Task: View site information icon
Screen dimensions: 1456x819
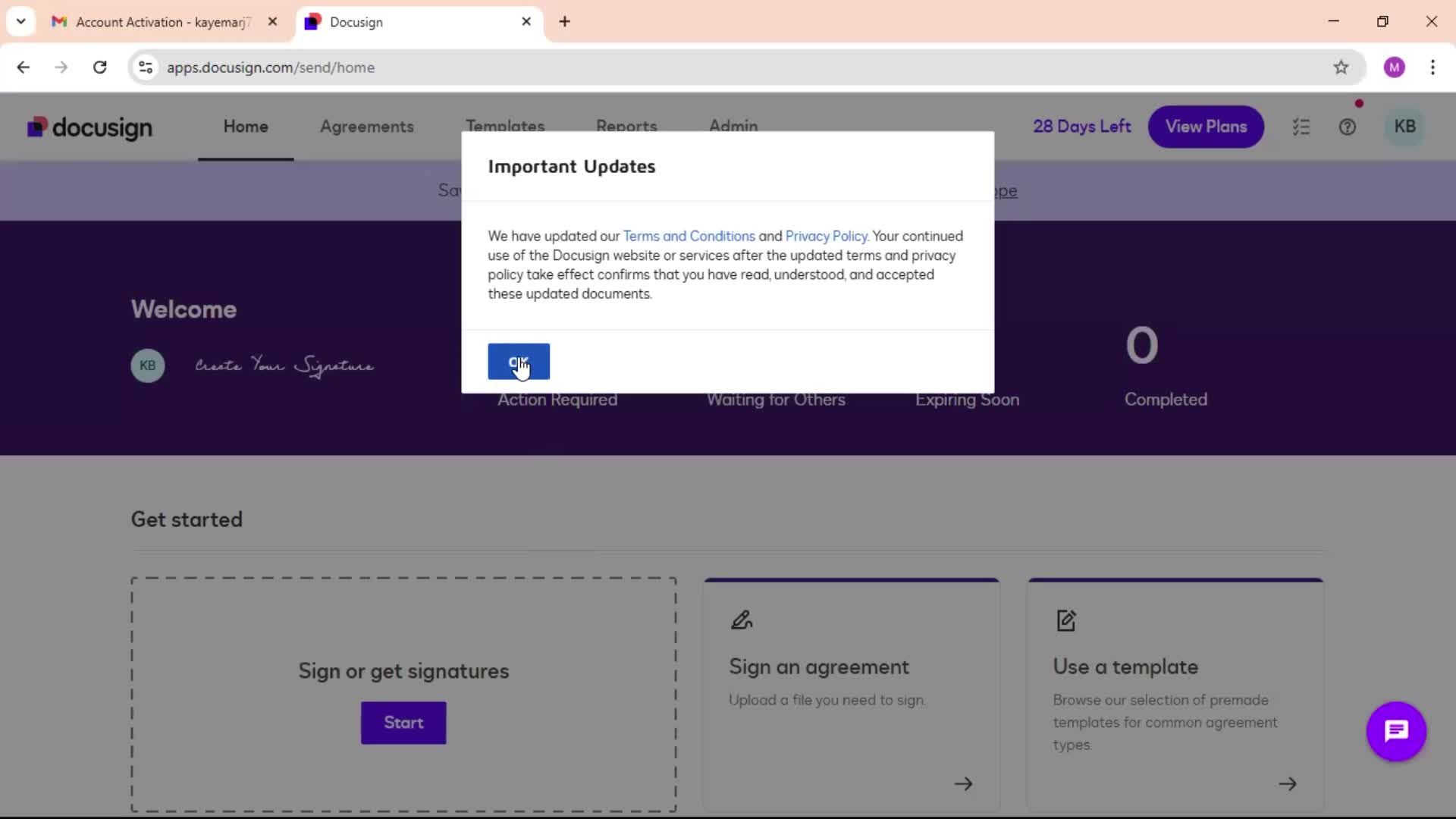Action: [x=146, y=67]
